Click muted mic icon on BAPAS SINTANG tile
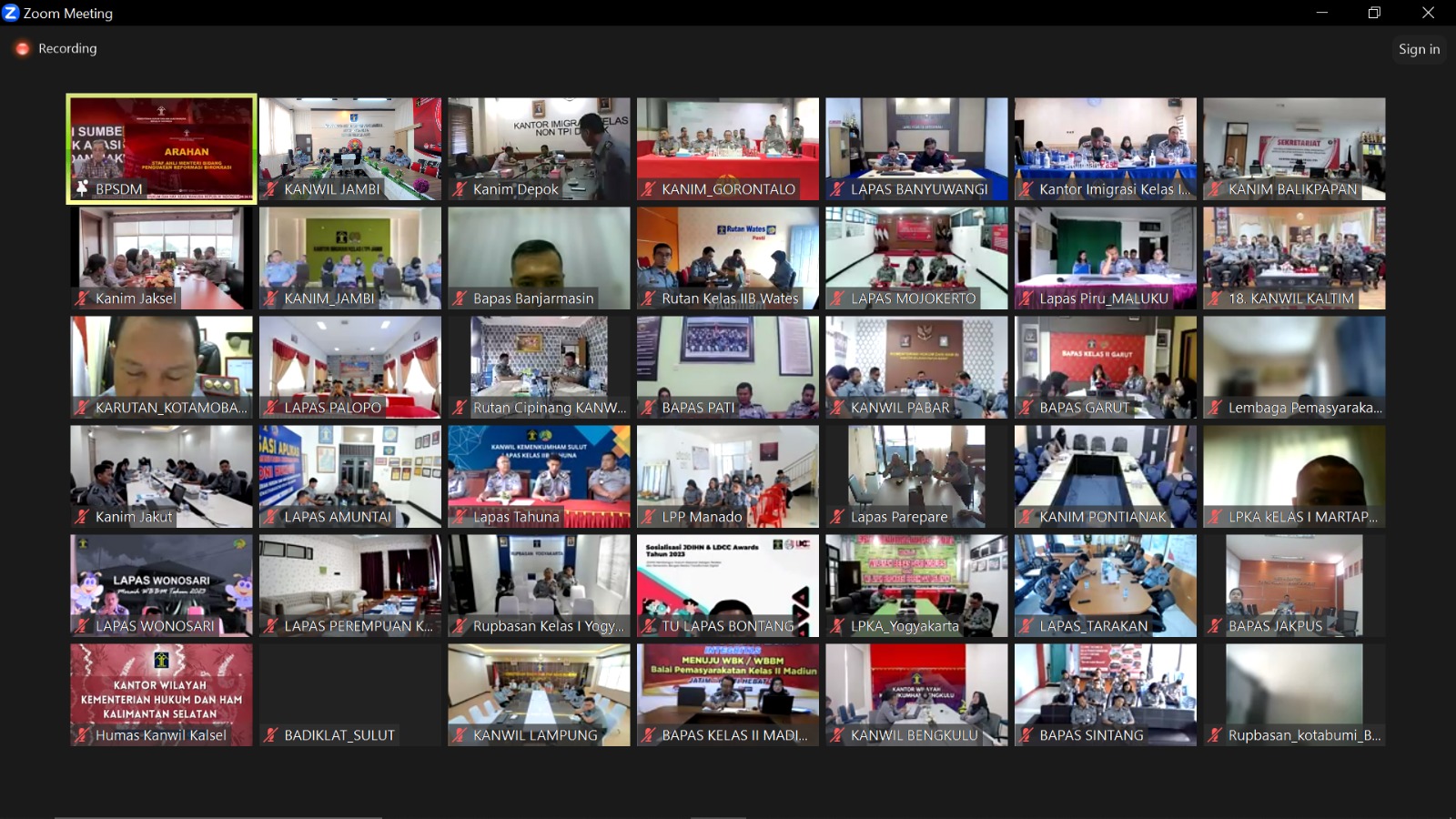The height and width of the screenshot is (819, 1456). (x=1026, y=735)
